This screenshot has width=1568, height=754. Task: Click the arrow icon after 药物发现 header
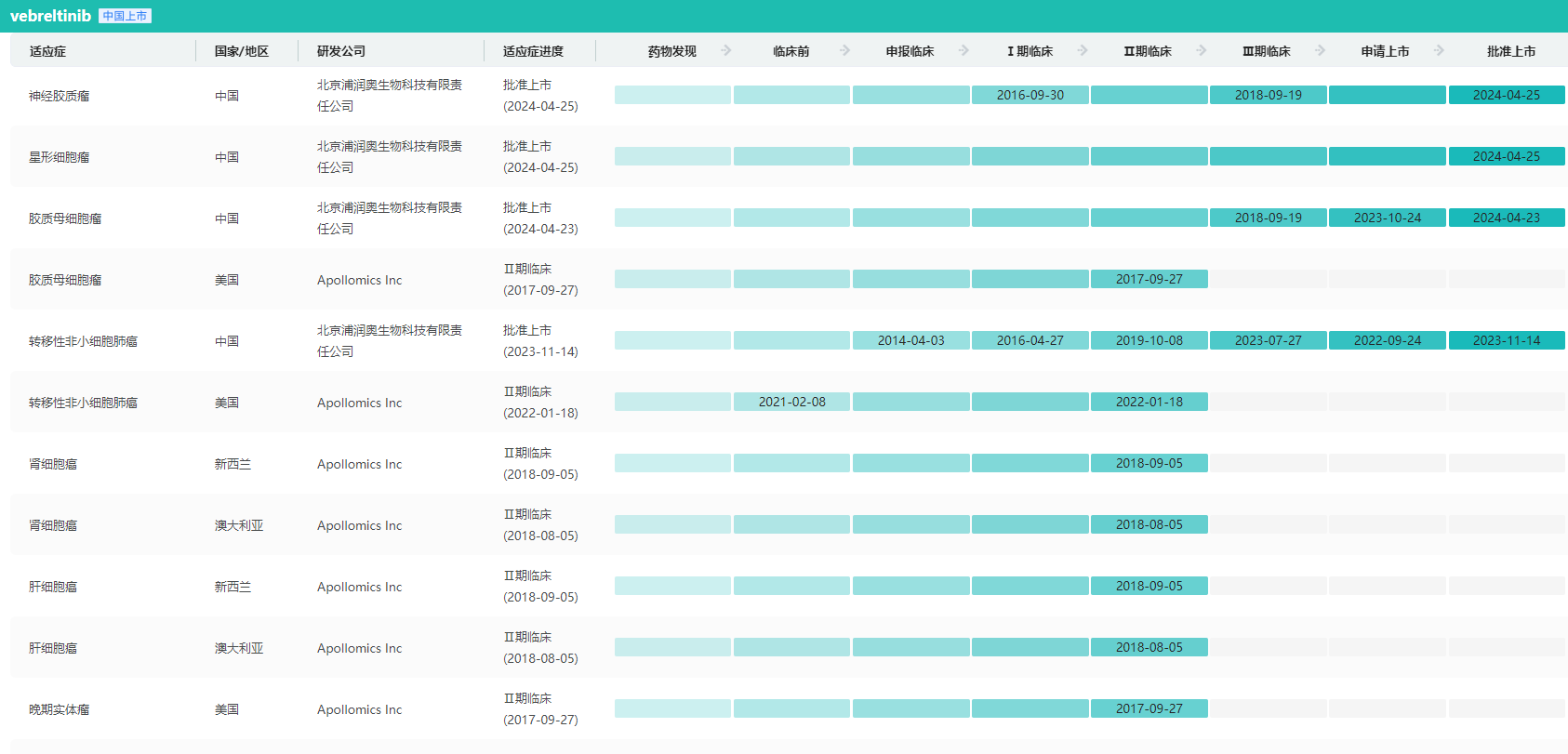[x=725, y=50]
